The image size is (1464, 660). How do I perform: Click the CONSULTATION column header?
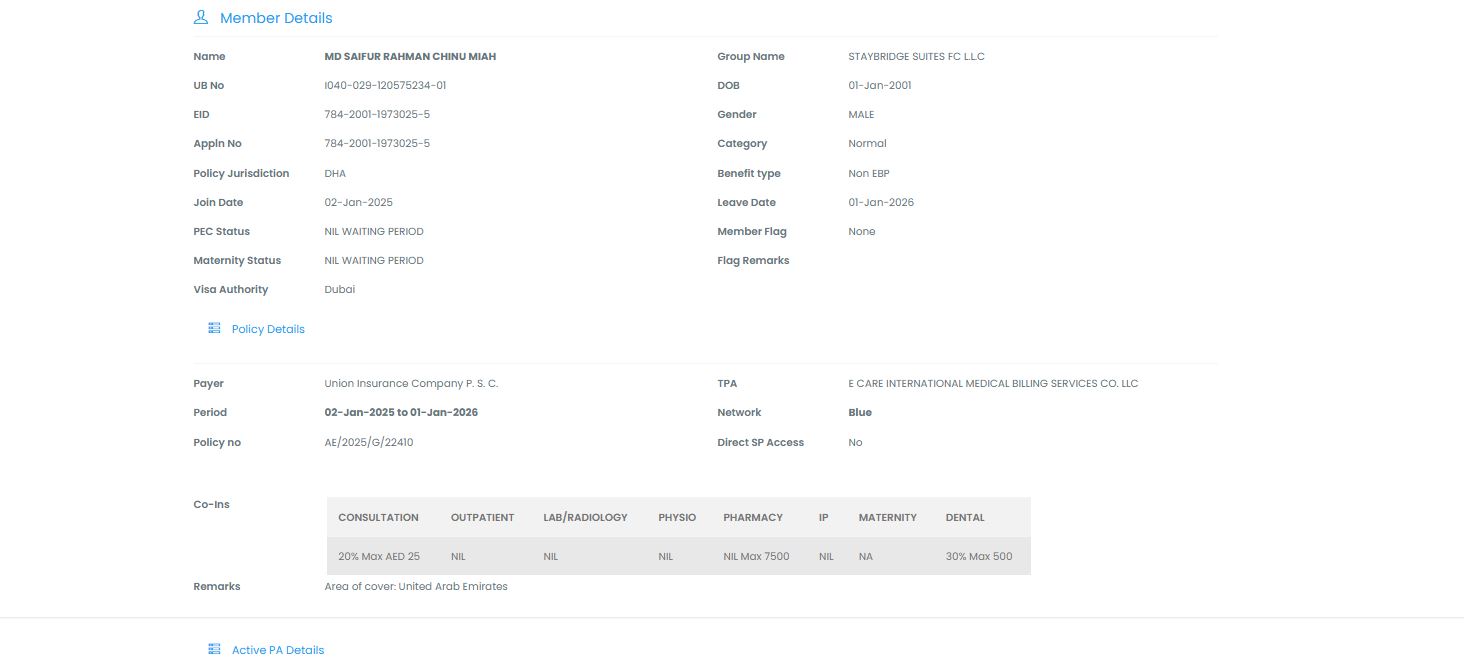tap(378, 518)
